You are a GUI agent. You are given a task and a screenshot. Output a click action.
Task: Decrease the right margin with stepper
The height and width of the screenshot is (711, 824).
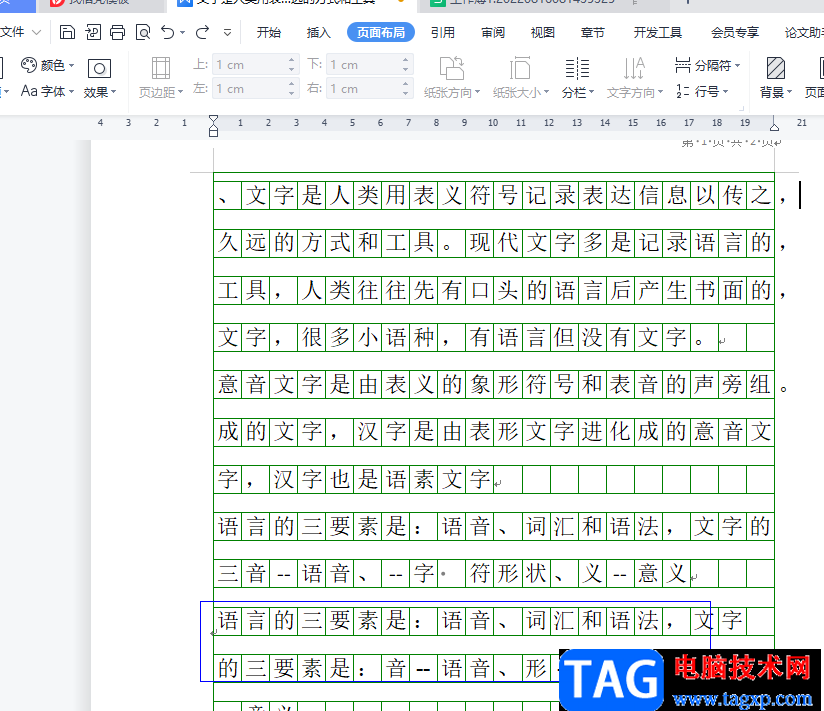coord(406,94)
